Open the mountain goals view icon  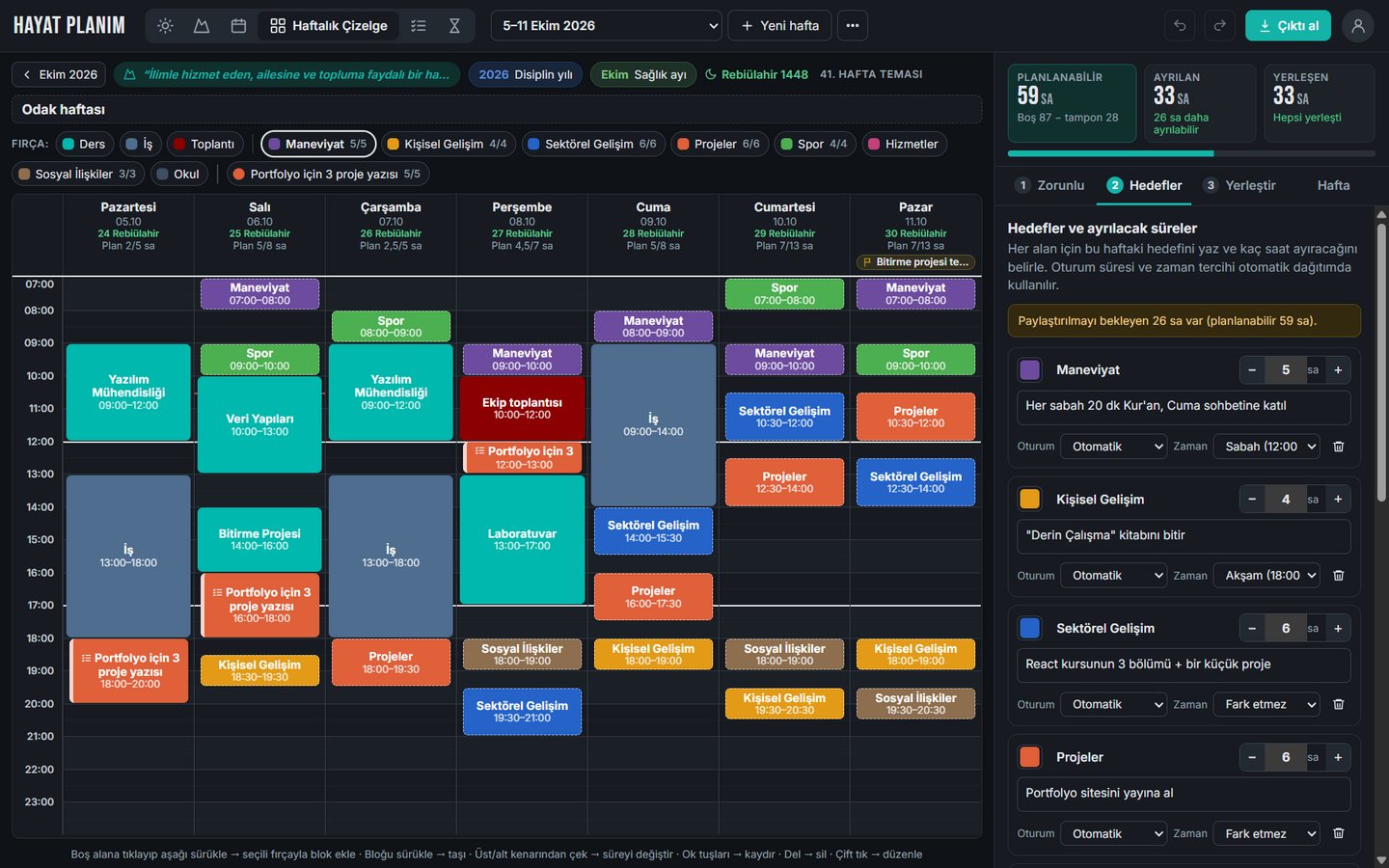(x=202, y=26)
